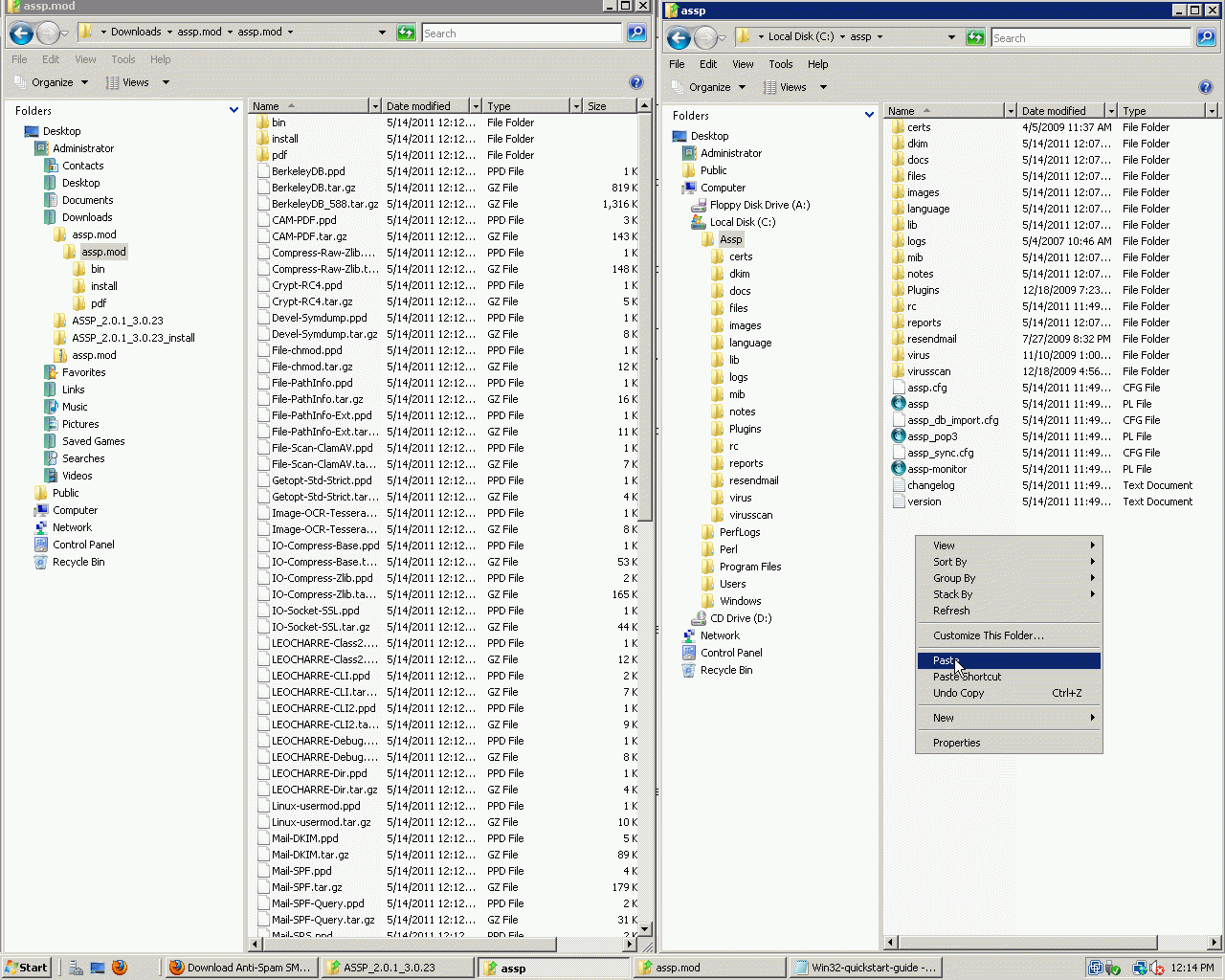Open Help icon in assp window toolbar
1225x980 pixels.
pos(1206,87)
